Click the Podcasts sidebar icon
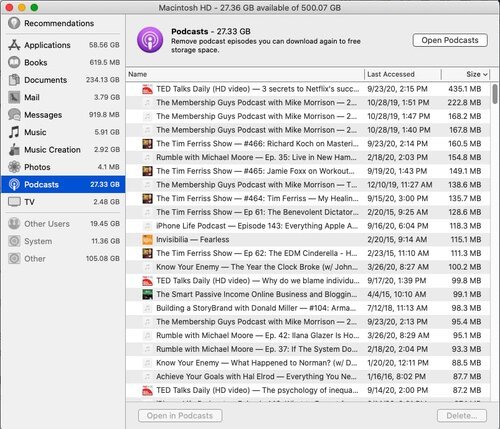 [x=14, y=184]
